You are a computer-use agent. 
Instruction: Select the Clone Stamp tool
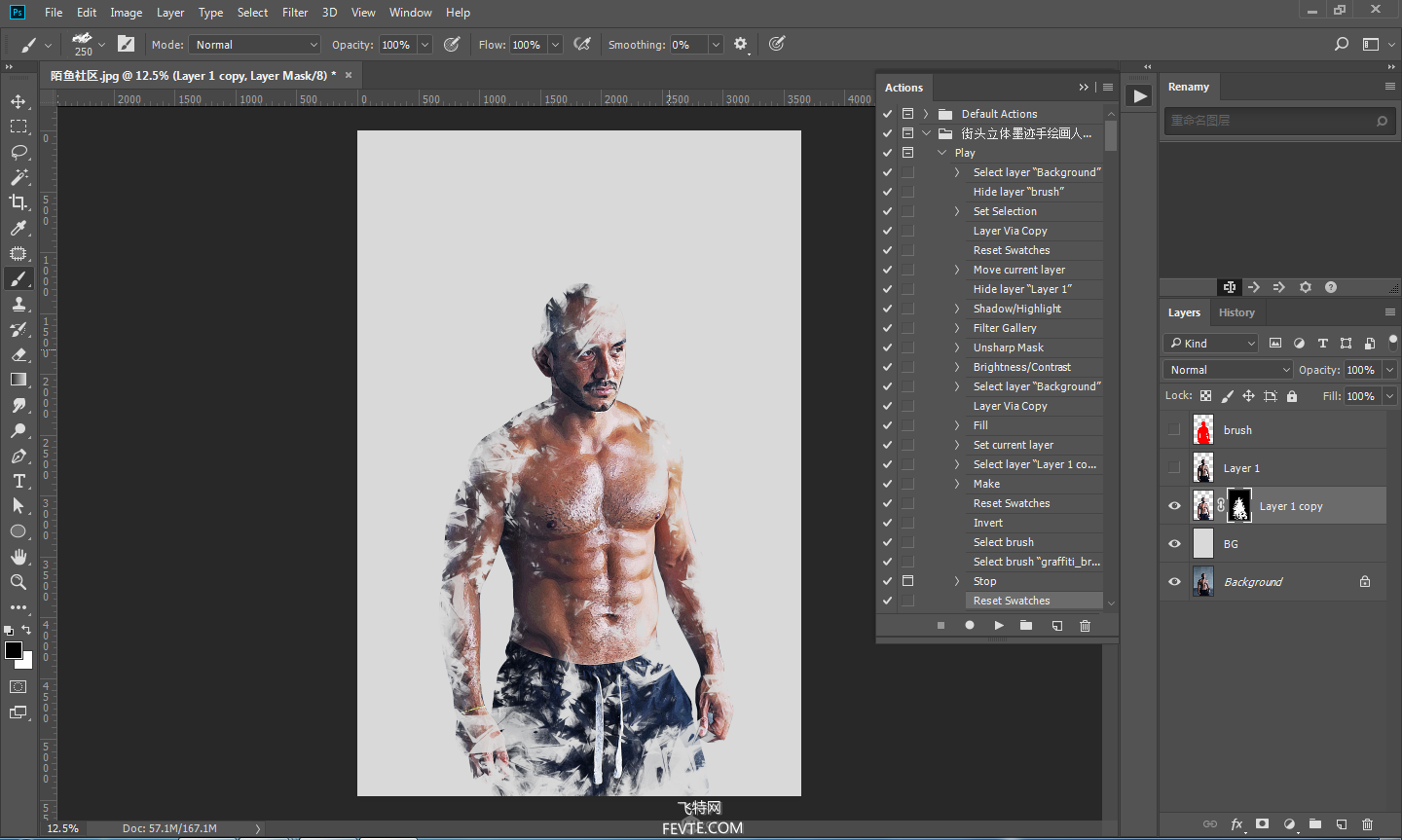coord(18,304)
